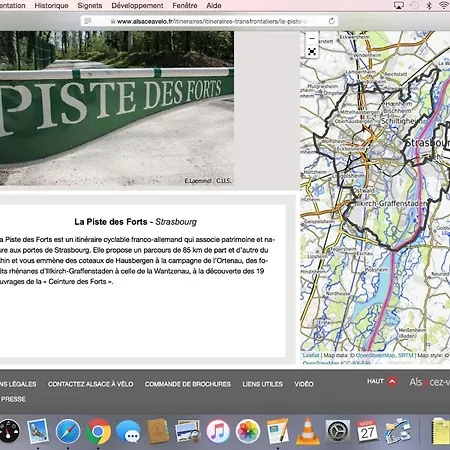450x450 pixels.
Task: Open the VIDÉO footer link
Action: 304,384
